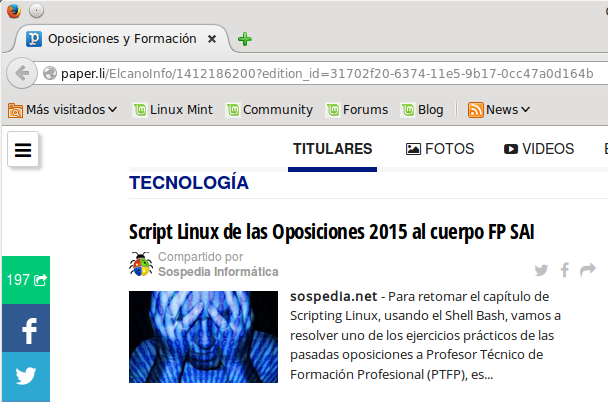This screenshot has width=608, height=402.
Task: Click the window button beside Firefox logo
Action: pos(36,10)
